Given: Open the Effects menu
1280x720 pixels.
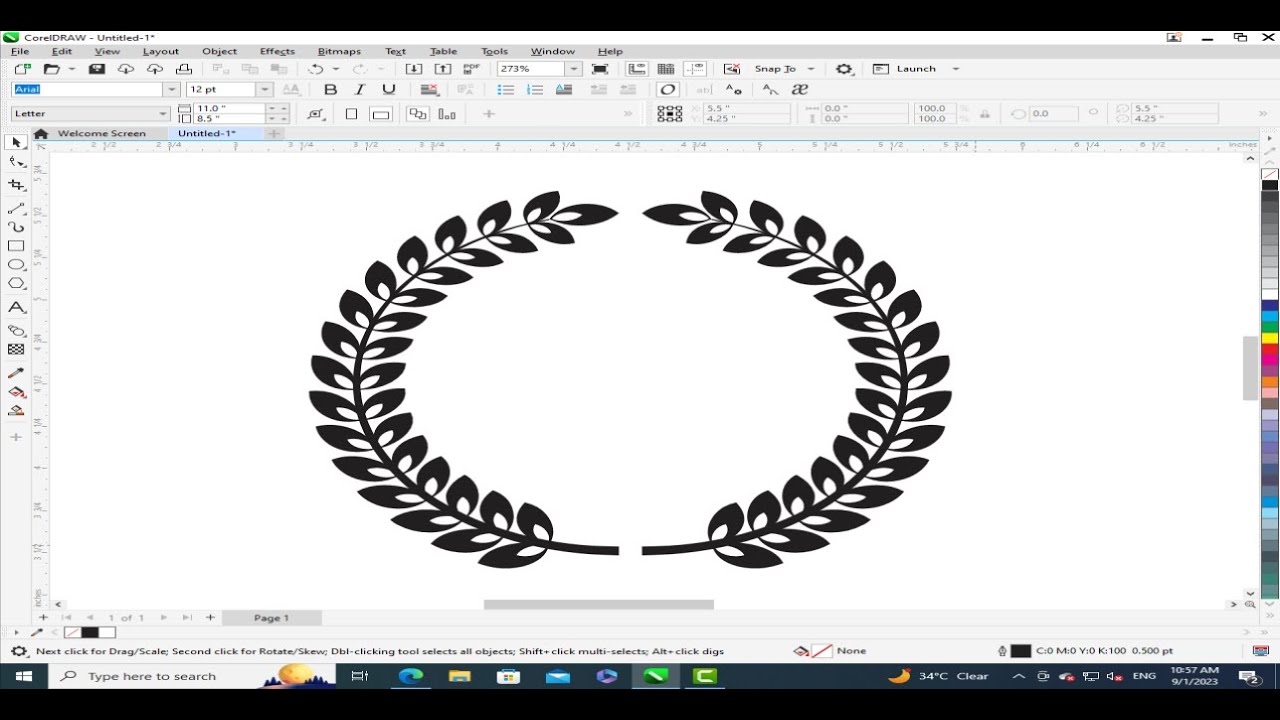Looking at the screenshot, I should 277,51.
